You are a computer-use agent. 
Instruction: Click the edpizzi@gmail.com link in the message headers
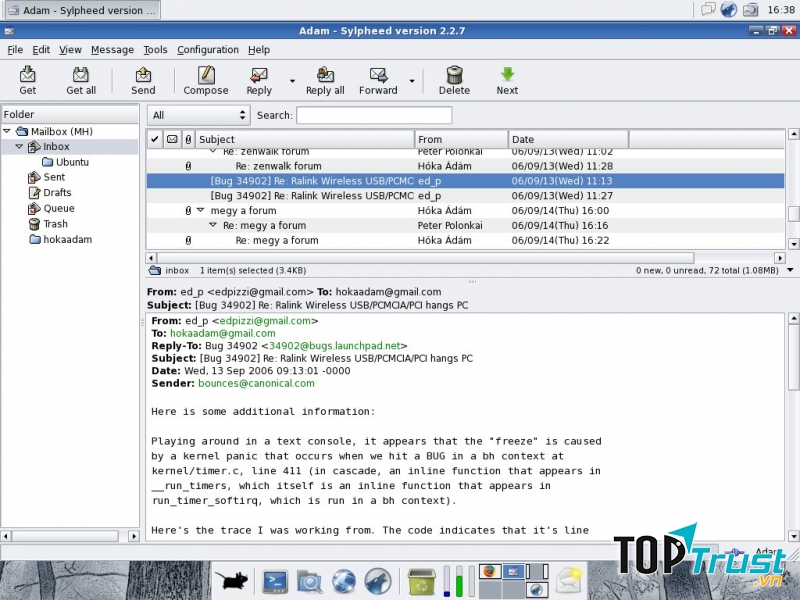click(x=265, y=321)
